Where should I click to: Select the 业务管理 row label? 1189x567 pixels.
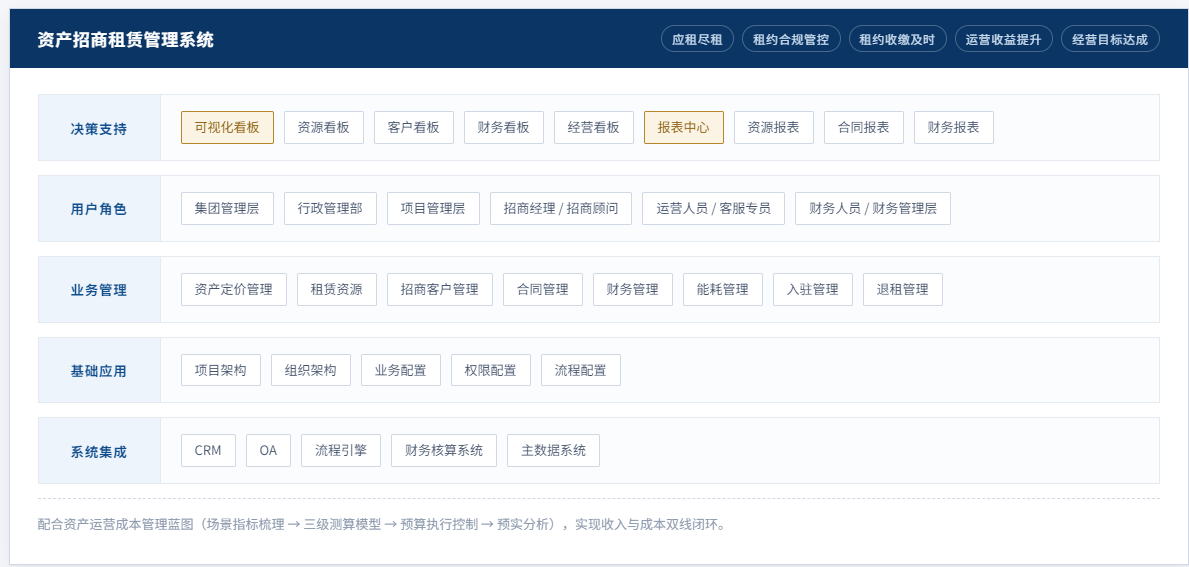(99, 290)
